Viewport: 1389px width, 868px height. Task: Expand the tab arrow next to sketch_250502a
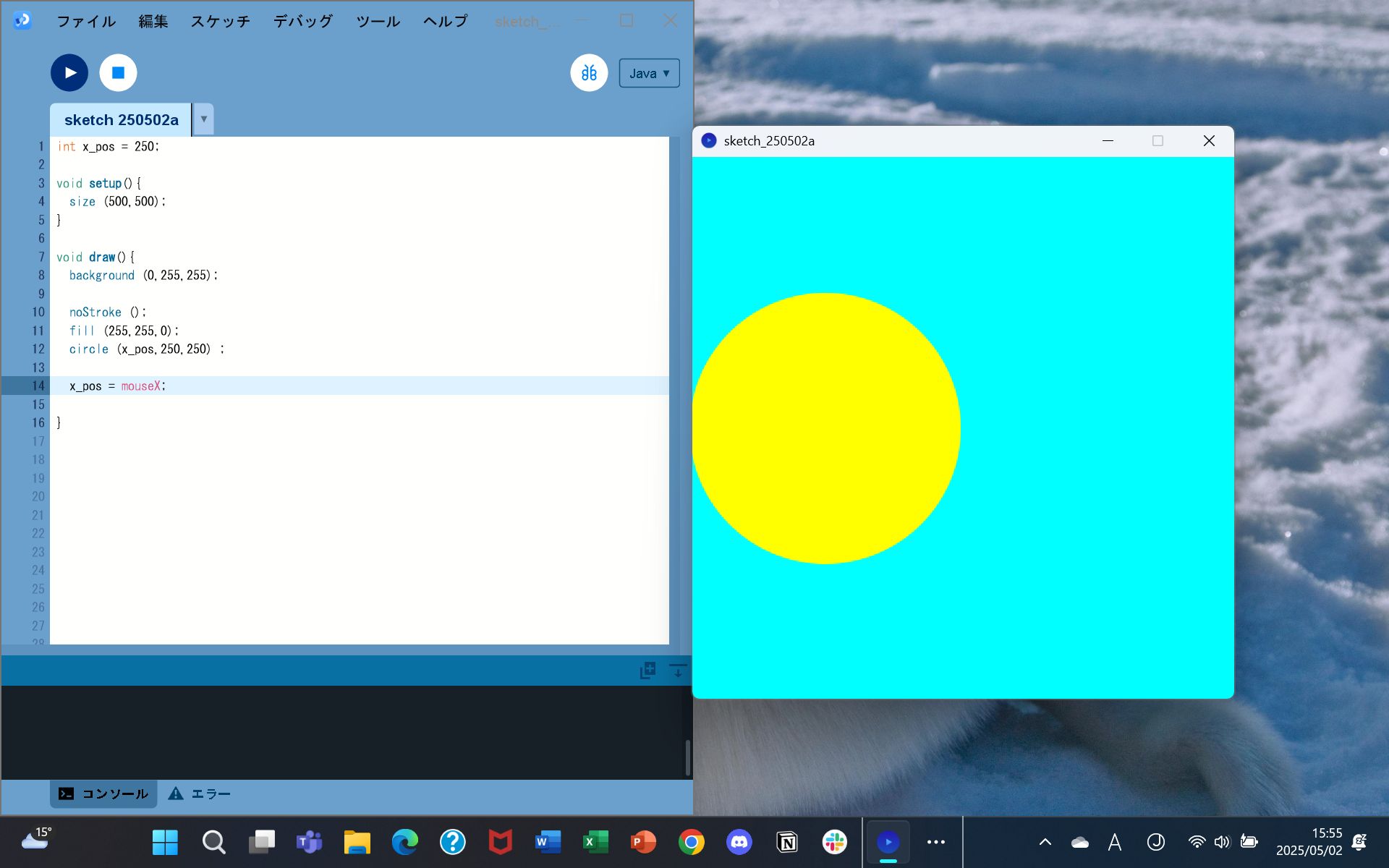pyautogui.click(x=204, y=119)
